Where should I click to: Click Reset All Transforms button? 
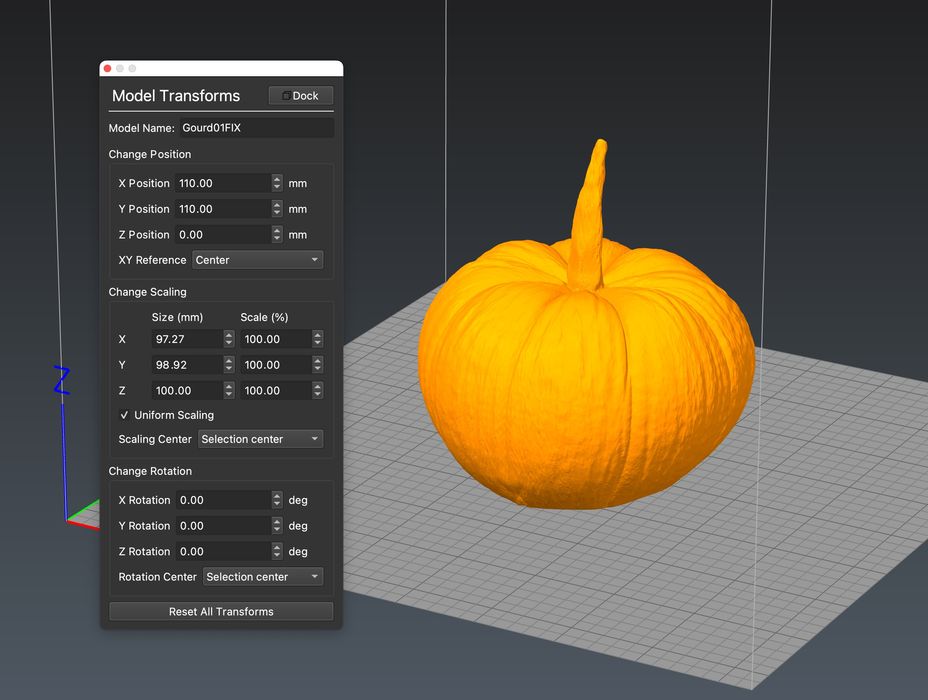(x=221, y=611)
